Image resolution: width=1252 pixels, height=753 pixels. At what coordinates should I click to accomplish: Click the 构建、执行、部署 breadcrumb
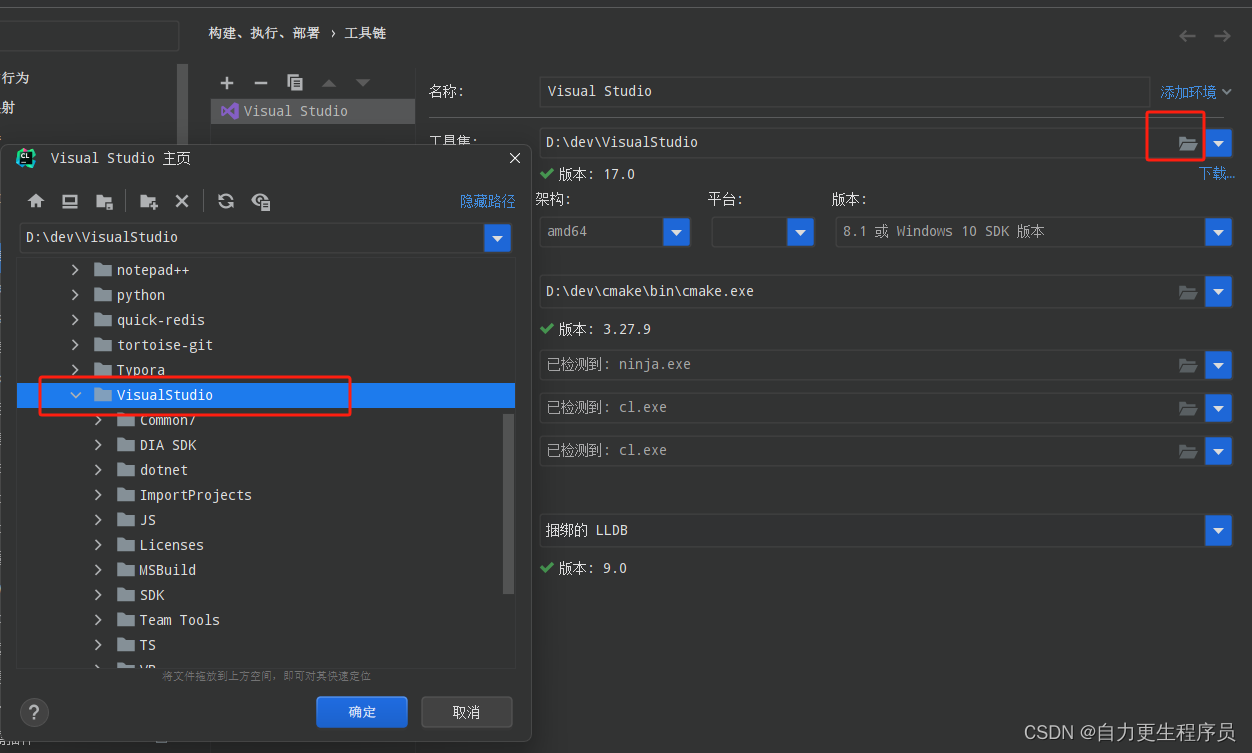click(x=264, y=33)
